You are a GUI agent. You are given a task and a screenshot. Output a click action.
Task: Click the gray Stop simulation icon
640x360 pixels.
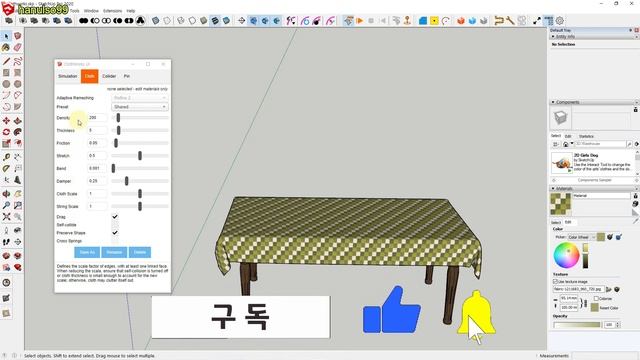371,20
